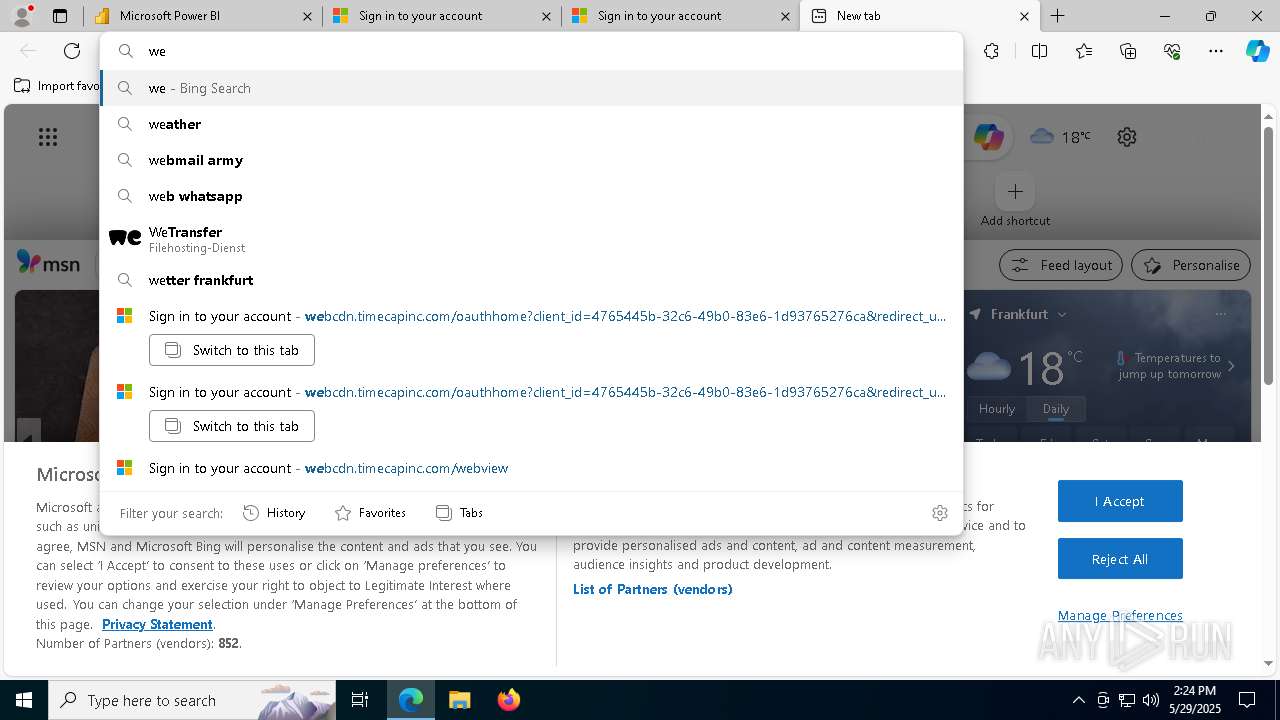This screenshot has height=720, width=1280.
Task: Select the 'weather' suggestion
Action: coord(532,124)
